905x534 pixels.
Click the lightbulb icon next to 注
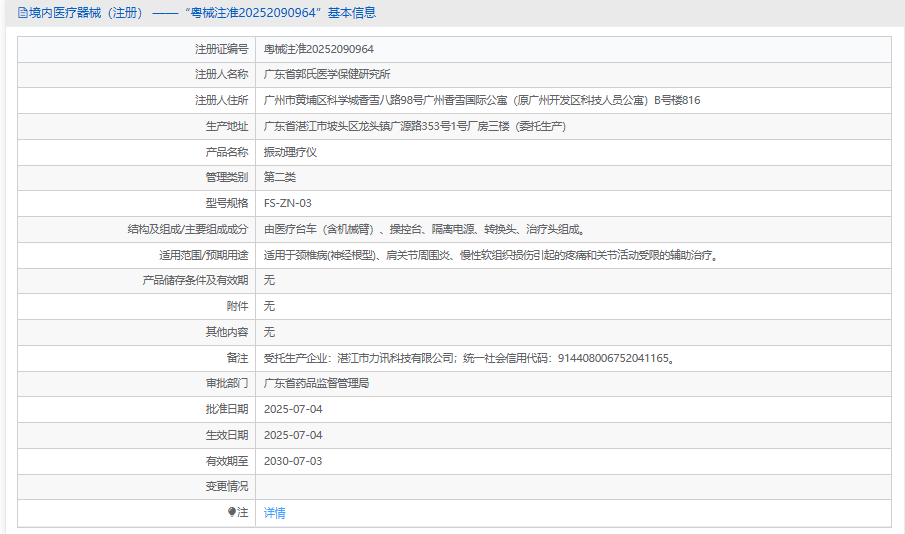coord(232,512)
